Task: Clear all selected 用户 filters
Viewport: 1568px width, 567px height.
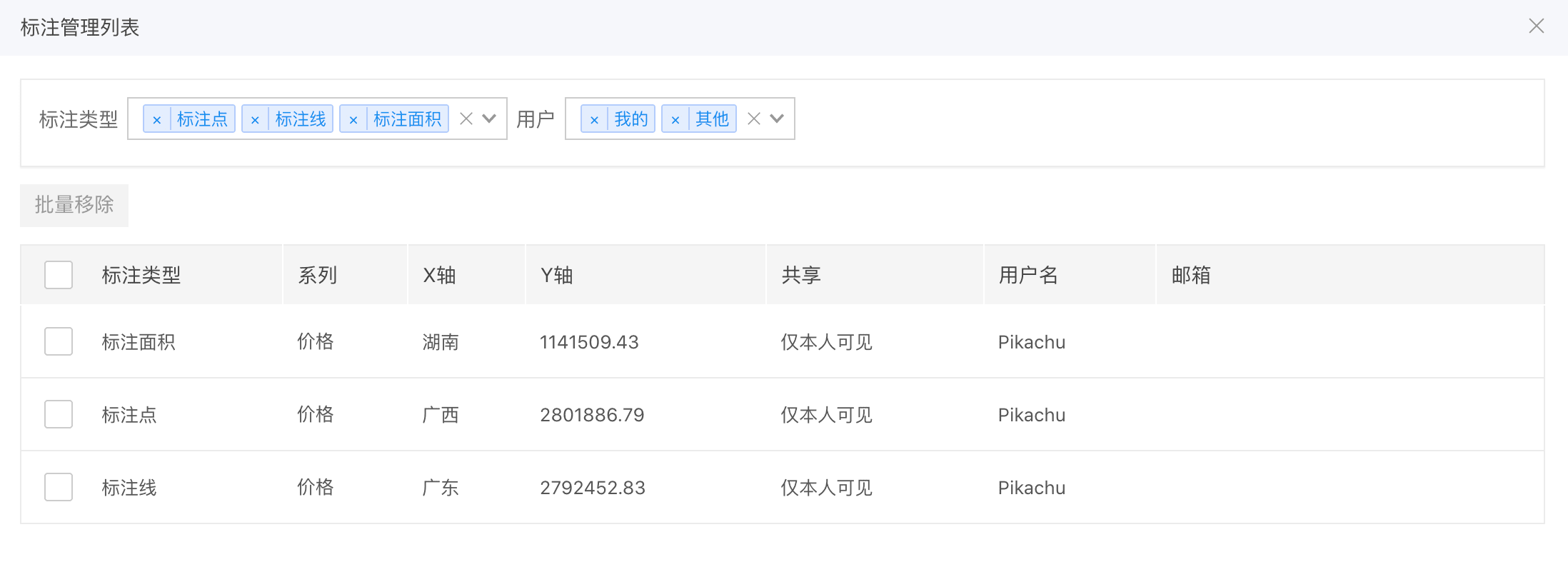Action: click(x=754, y=119)
